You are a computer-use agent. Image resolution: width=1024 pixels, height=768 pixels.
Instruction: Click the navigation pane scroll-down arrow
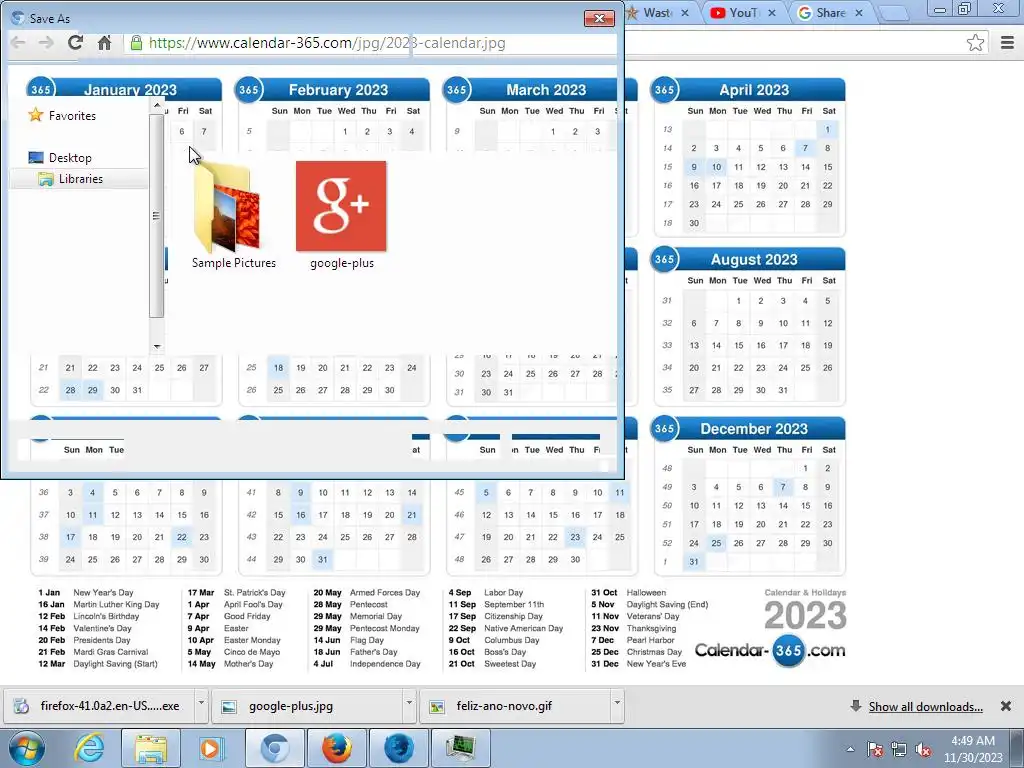pos(157,347)
